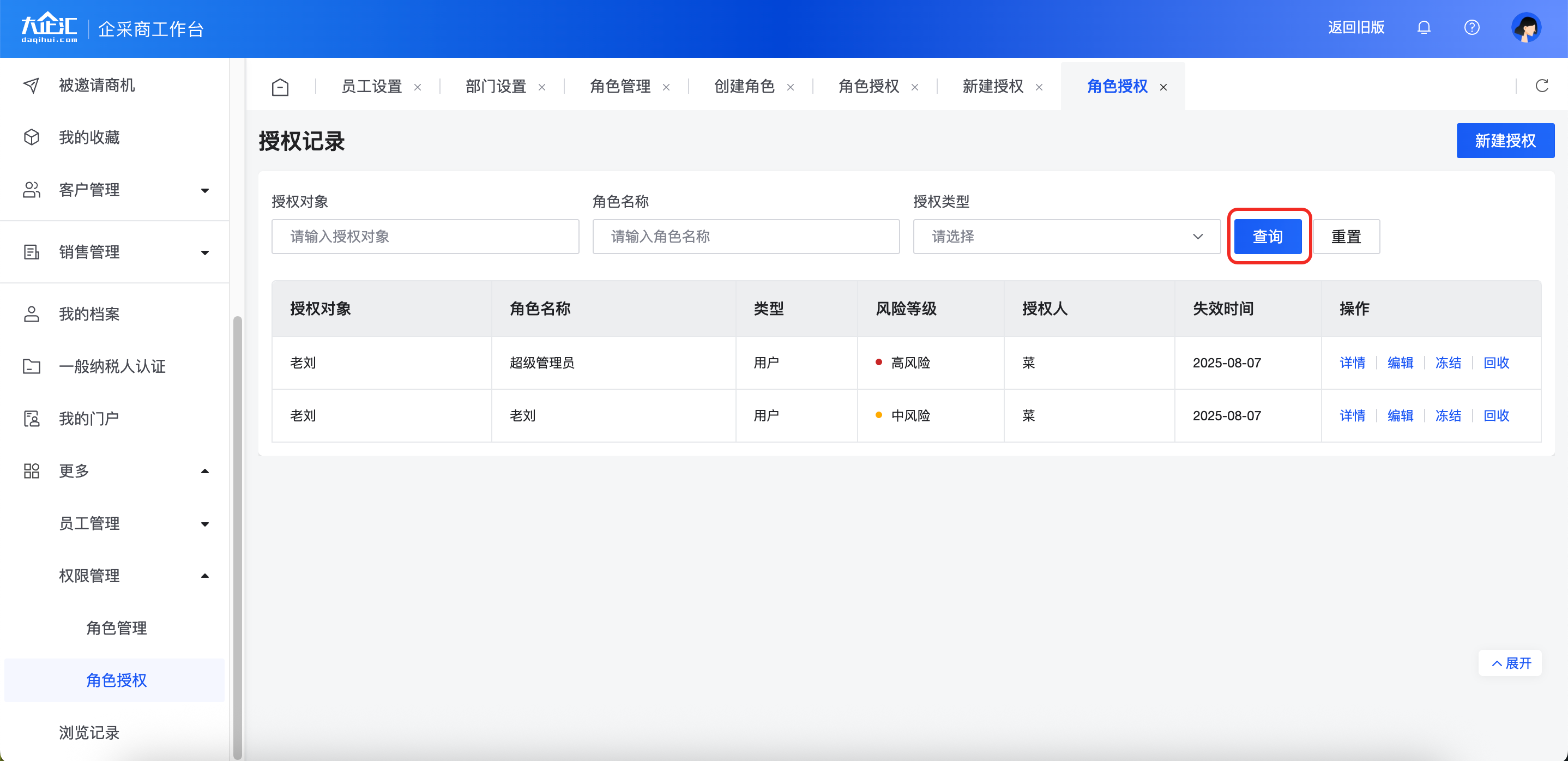Click the 授权对象 input field
Screen dimensions: 1568x761
[425, 237]
